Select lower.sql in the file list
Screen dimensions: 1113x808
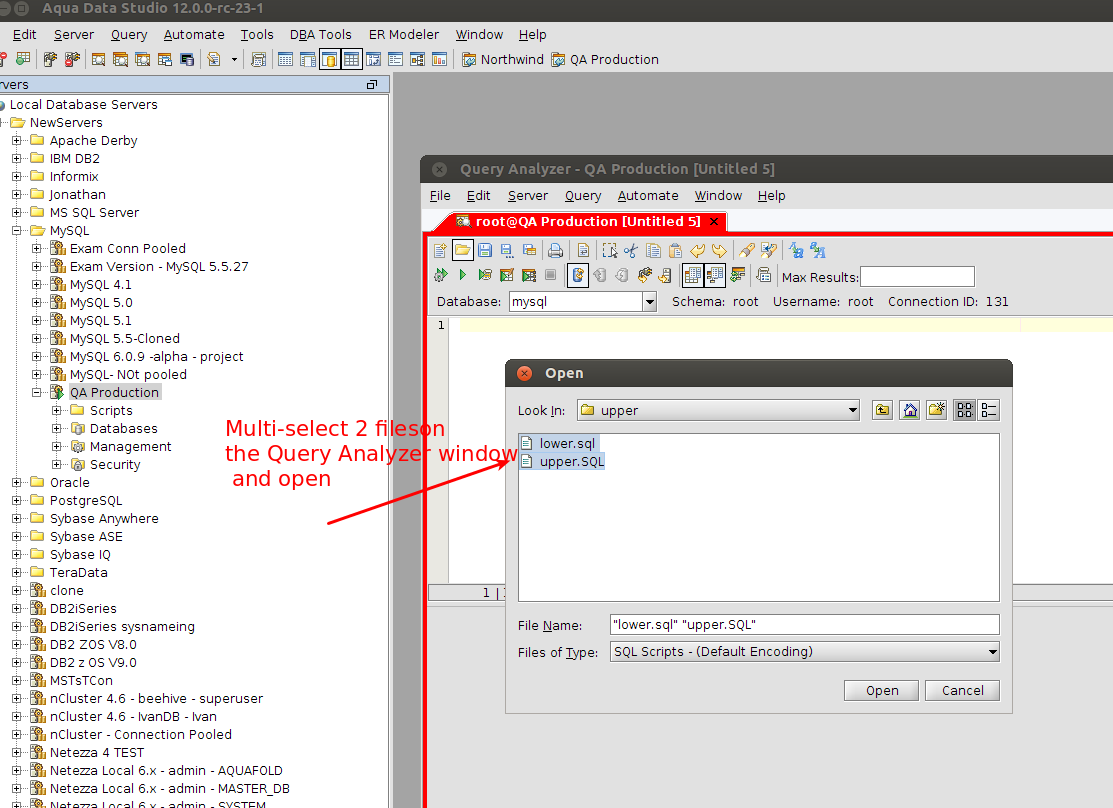559,444
